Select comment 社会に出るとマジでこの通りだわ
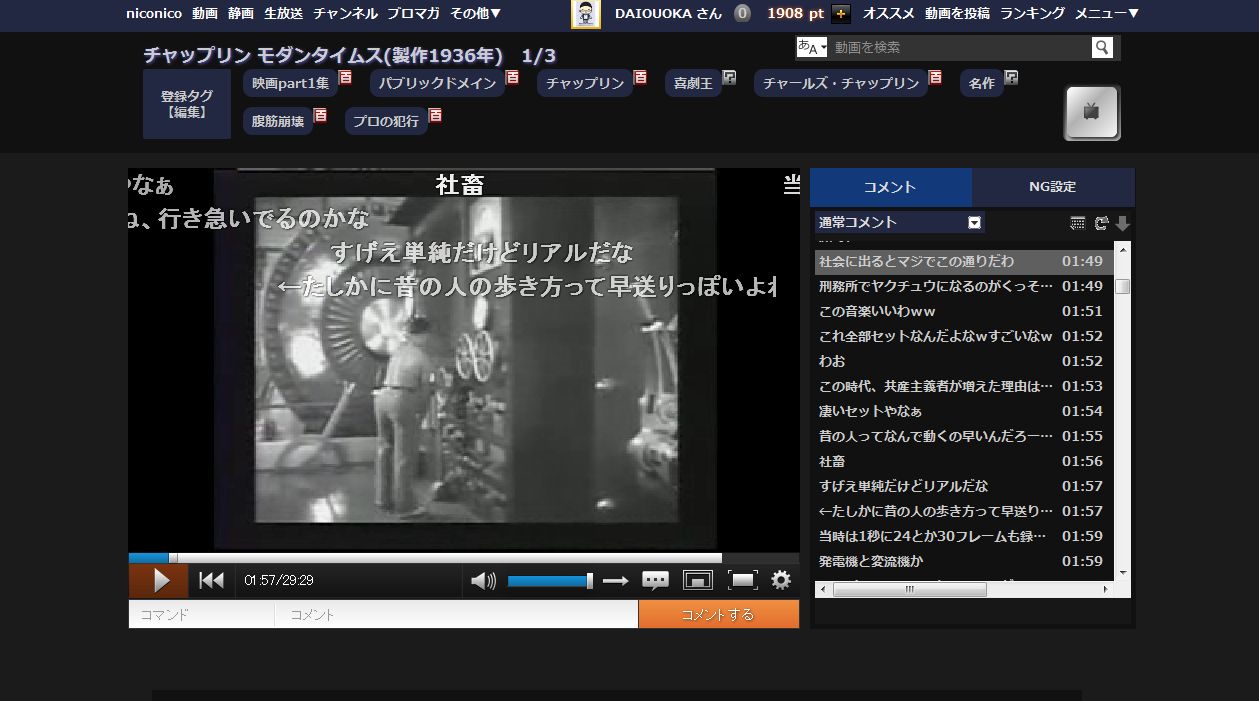 (964, 261)
